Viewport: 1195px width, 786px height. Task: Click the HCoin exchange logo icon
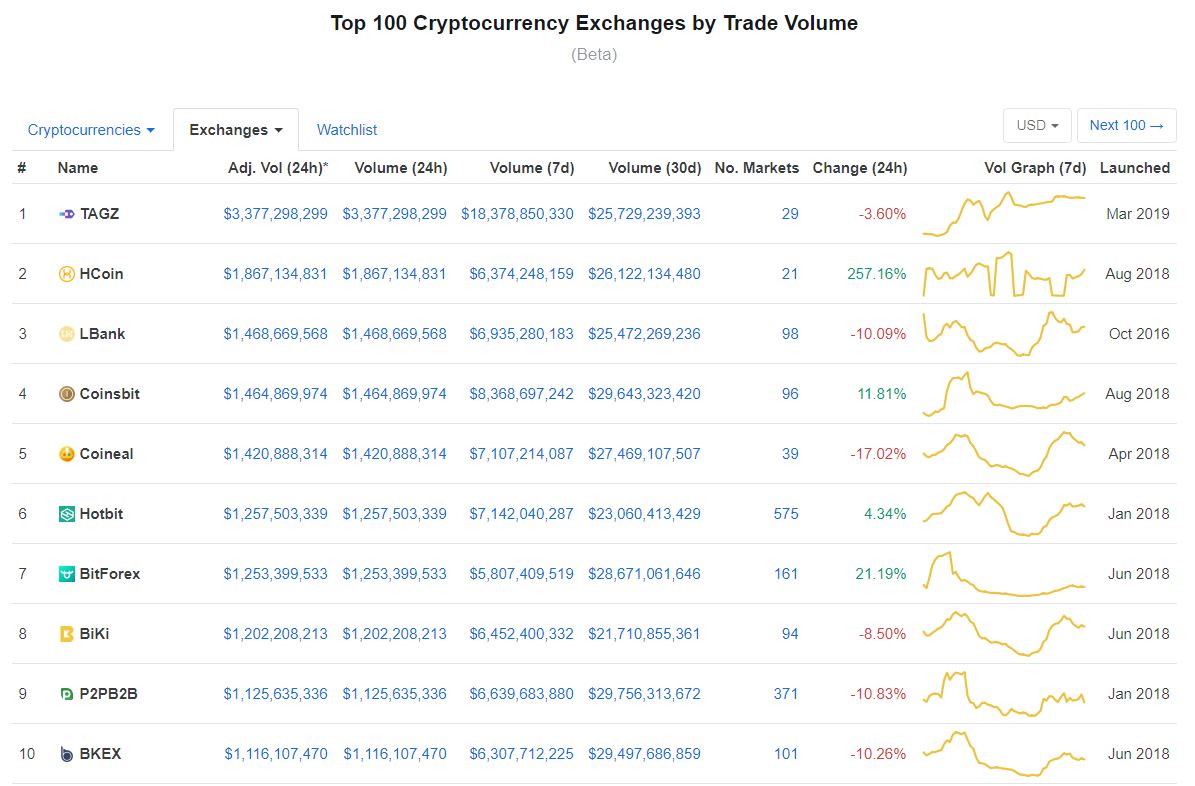click(67, 274)
